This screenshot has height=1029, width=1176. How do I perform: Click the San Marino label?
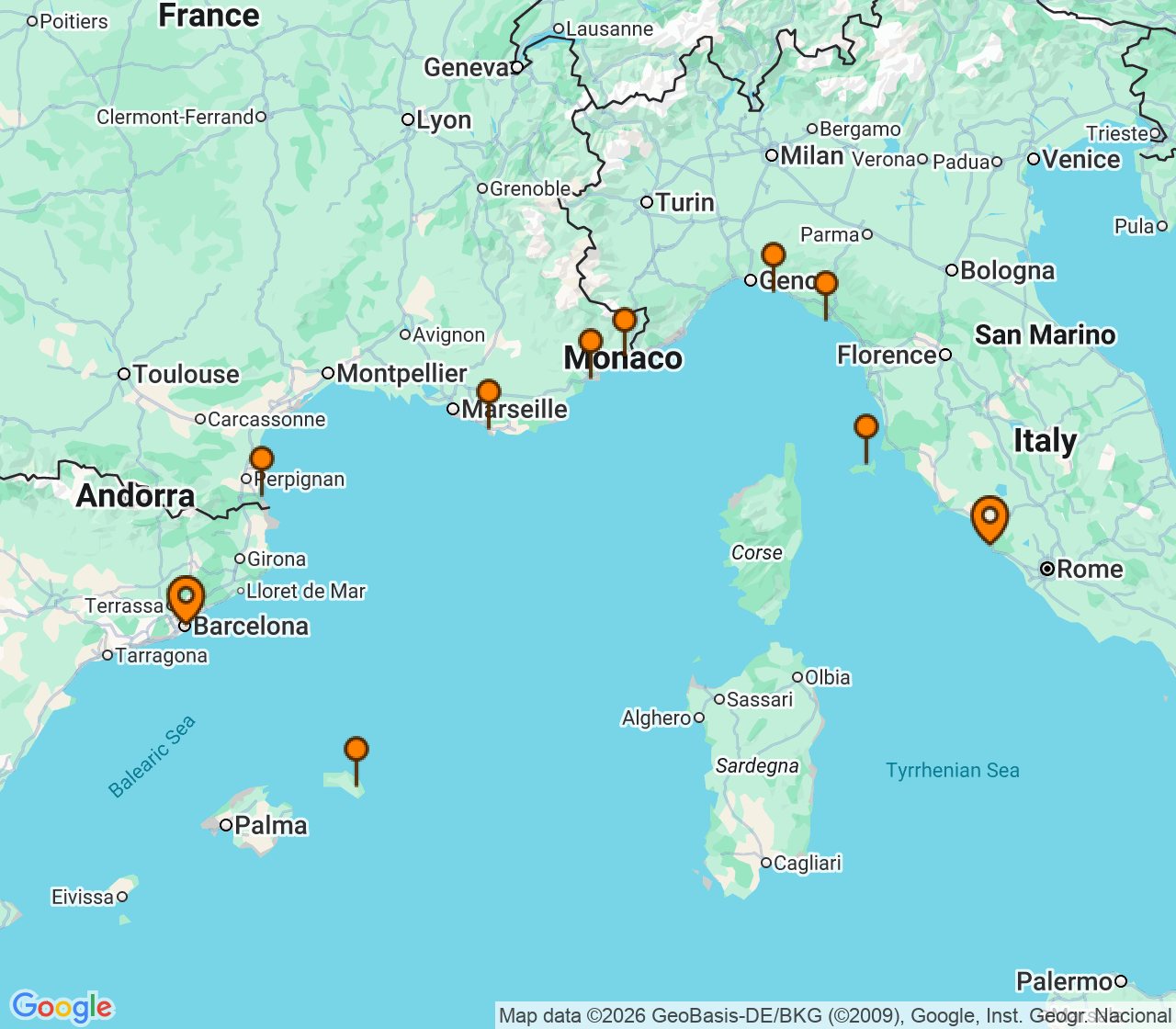[x=1046, y=334]
